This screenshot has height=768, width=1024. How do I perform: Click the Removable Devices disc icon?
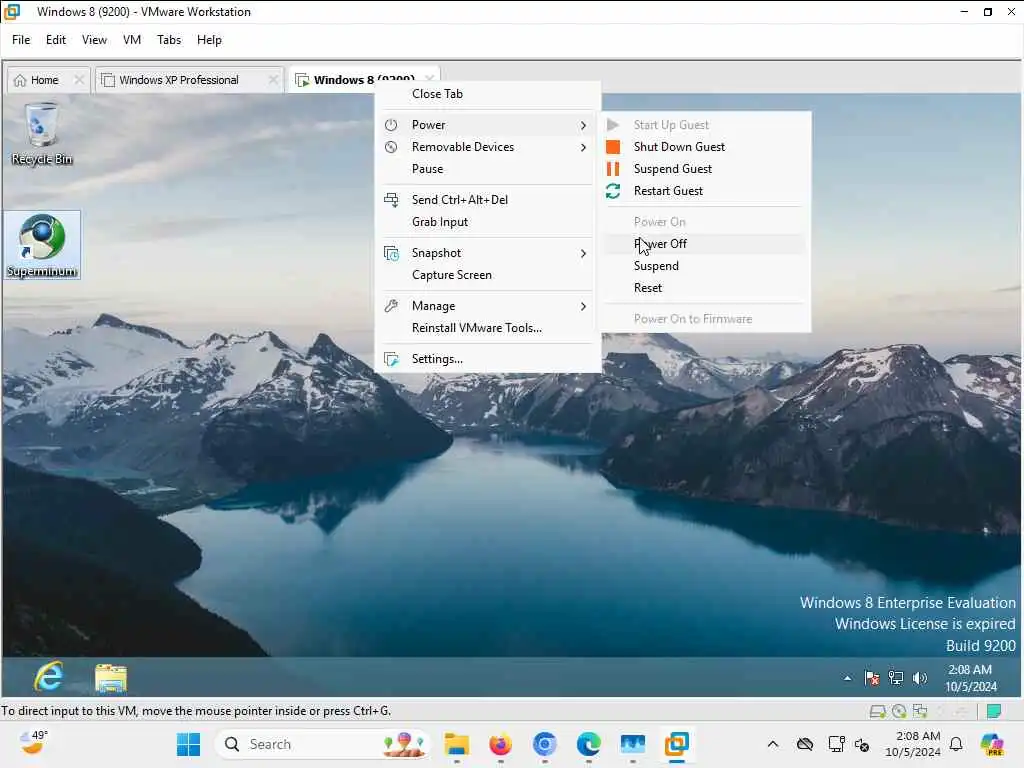[391, 147]
